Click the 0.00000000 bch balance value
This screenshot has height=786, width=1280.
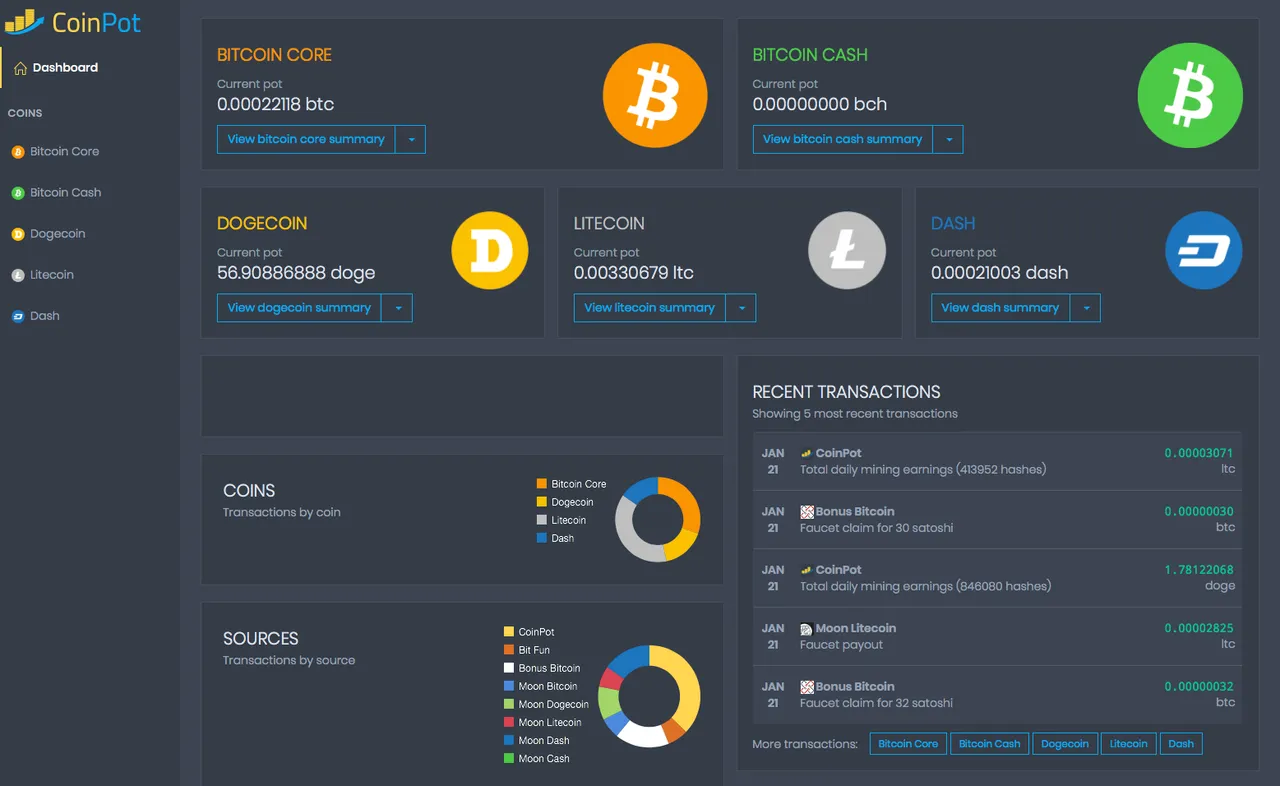(820, 104)
